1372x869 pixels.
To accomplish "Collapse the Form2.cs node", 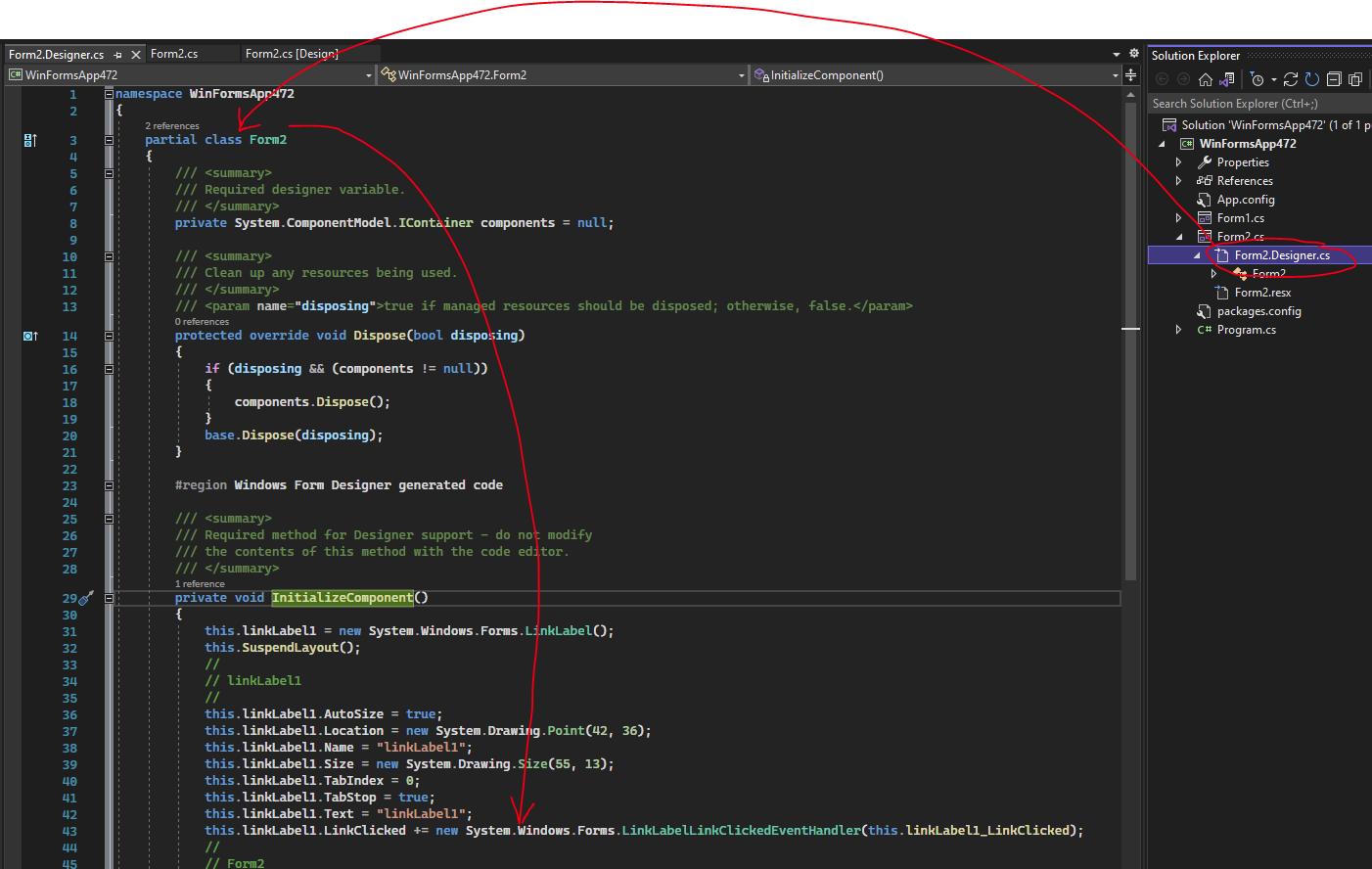I will click(x=1178, y=237).
